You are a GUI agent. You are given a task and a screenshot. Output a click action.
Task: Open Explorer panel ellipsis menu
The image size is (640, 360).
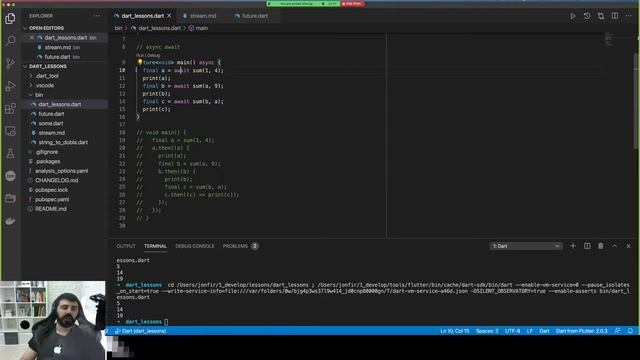point(97,16)
